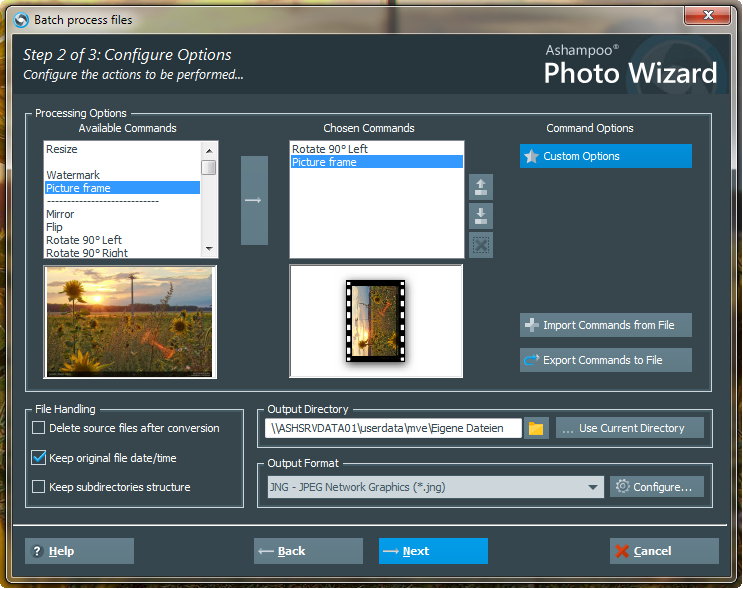Screen dimensions: 743x589
Task: Uncheck Keep original file date/time
Action: click(x=39, y=458)
